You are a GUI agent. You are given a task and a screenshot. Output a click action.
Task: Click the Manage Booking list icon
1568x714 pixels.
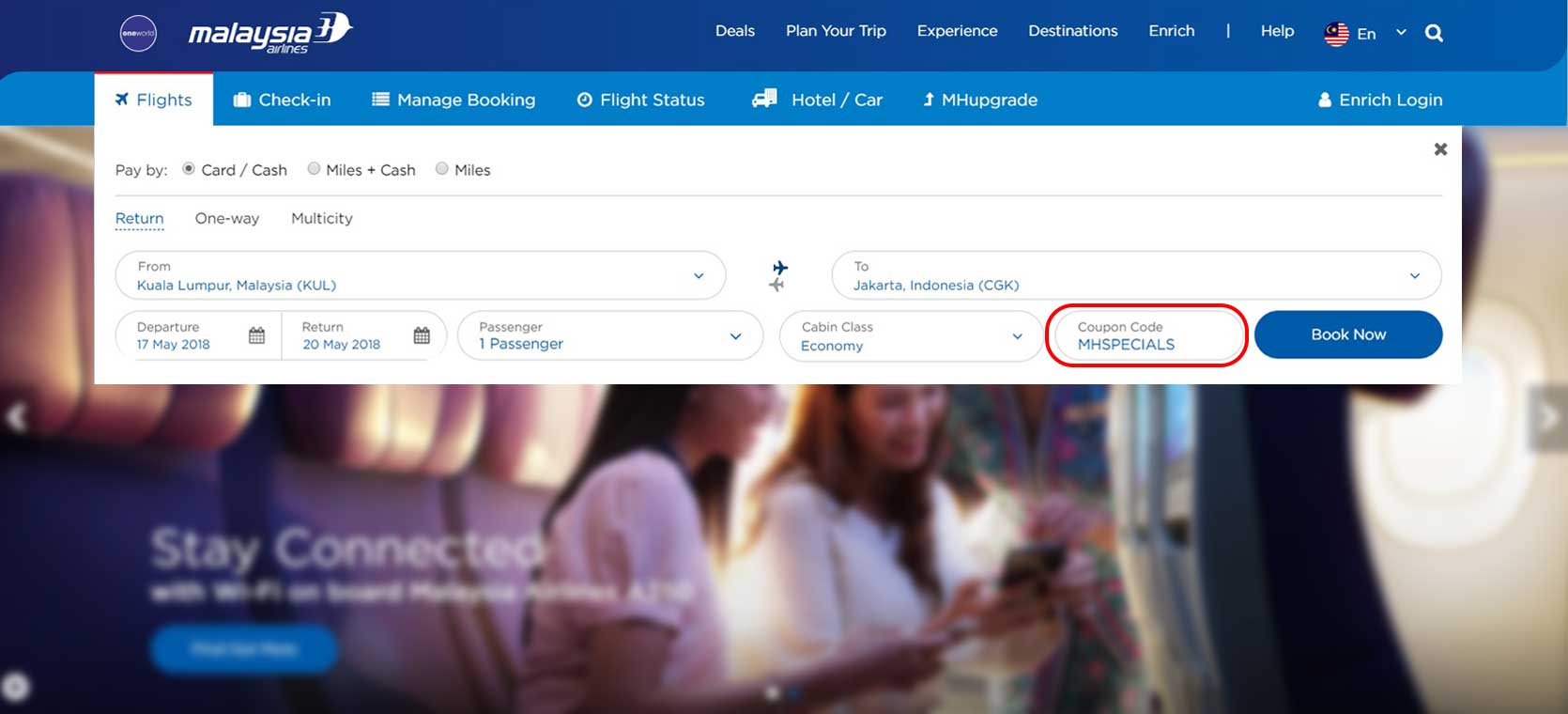380,99
